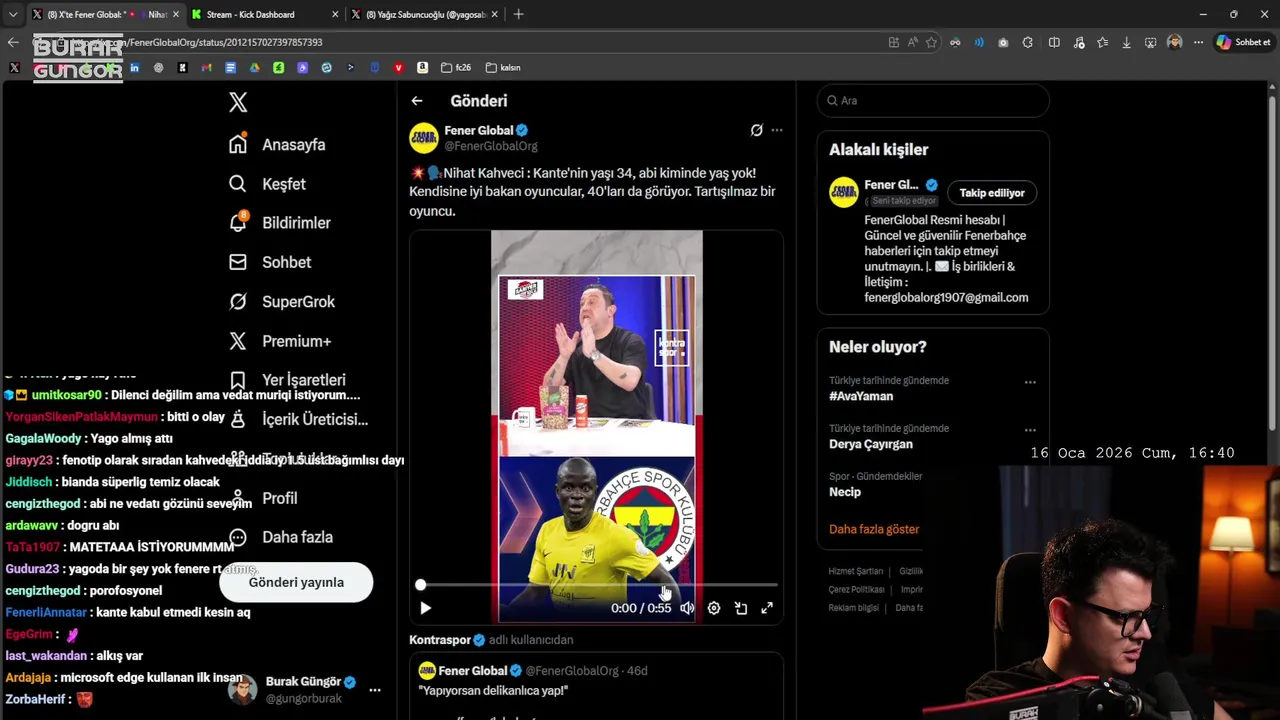This screenshot has height=720, width=1280.
Task: Toggle split screen view
Action: pos(1054,42)
